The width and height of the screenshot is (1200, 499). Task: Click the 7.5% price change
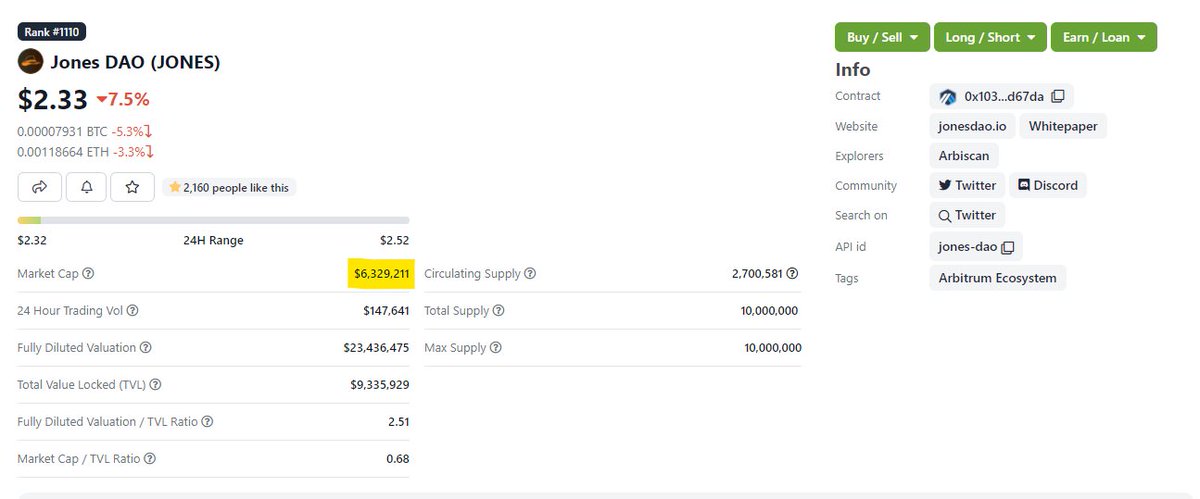[x=123, y=99]
